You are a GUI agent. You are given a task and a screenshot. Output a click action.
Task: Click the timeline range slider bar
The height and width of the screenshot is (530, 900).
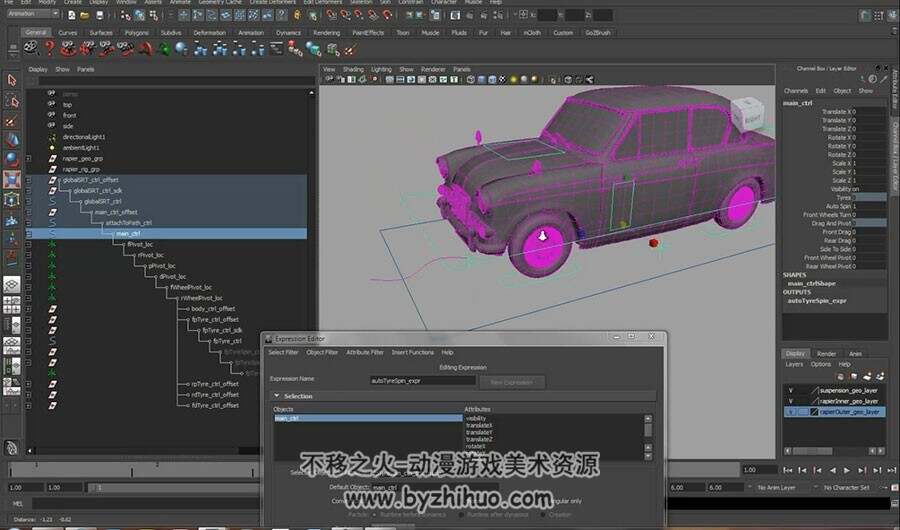[x=175, y=488]
